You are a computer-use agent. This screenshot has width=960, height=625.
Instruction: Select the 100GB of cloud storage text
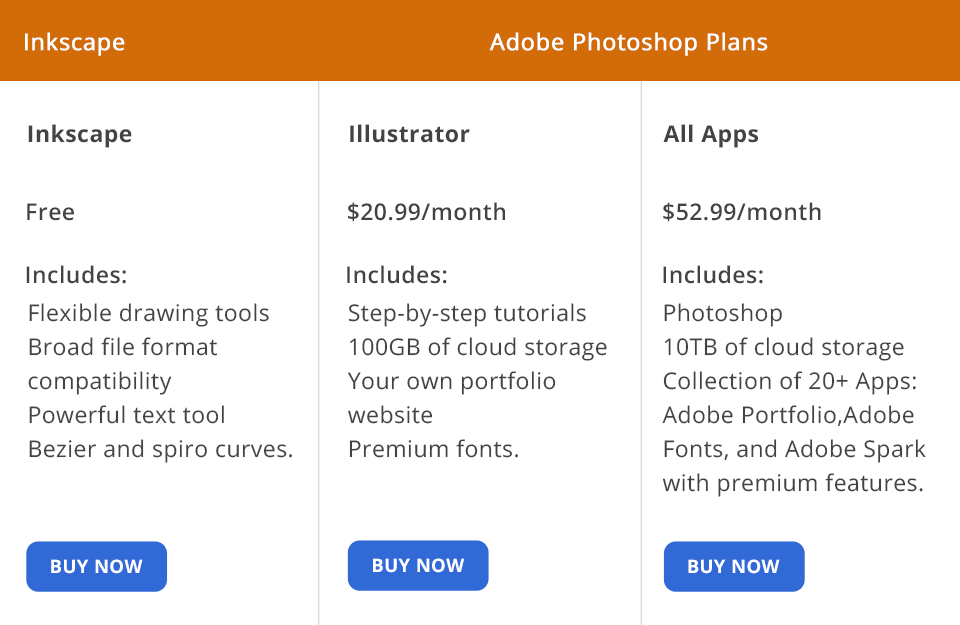coord(477,347)
